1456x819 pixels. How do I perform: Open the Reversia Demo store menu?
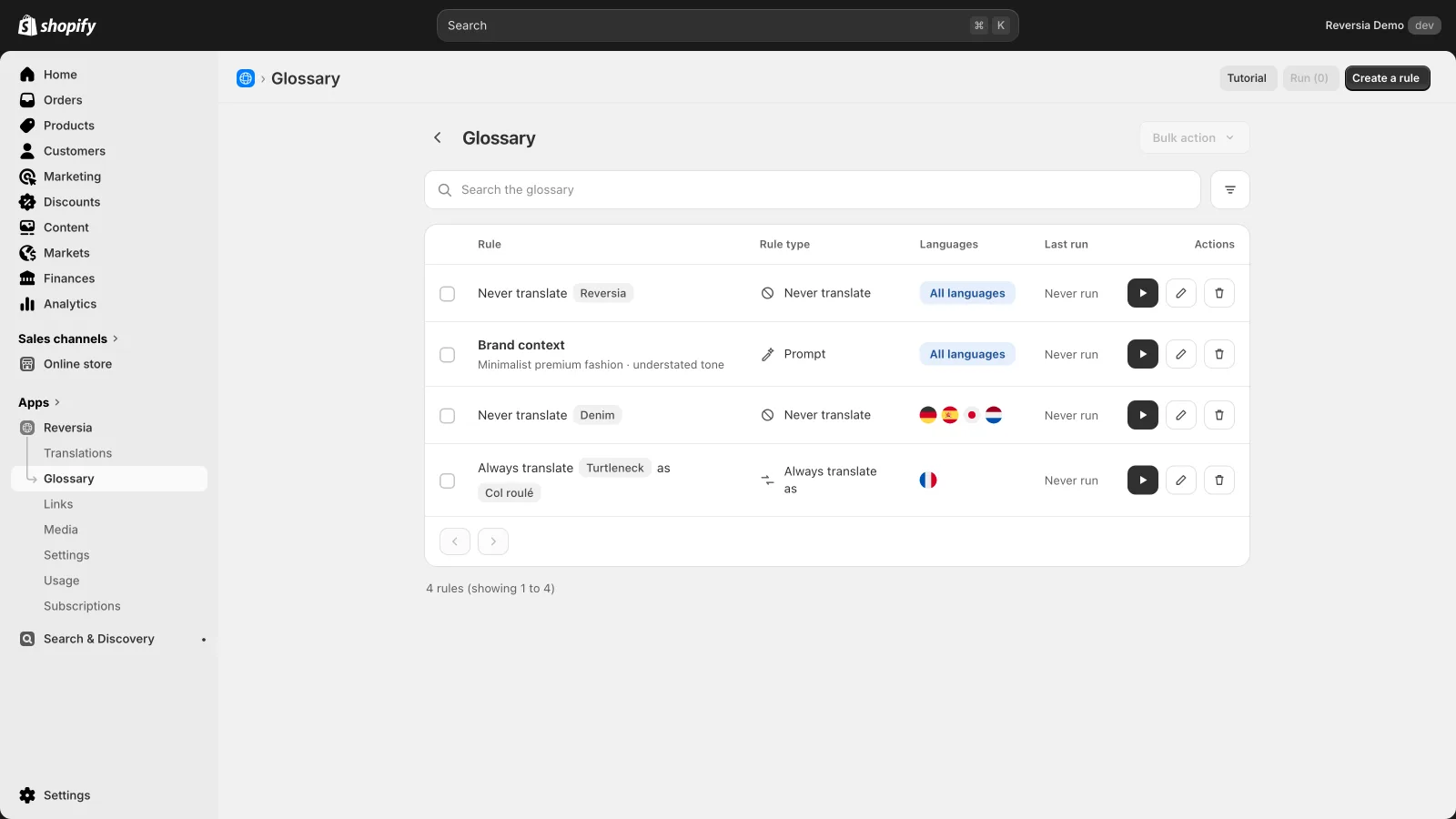1382,25
